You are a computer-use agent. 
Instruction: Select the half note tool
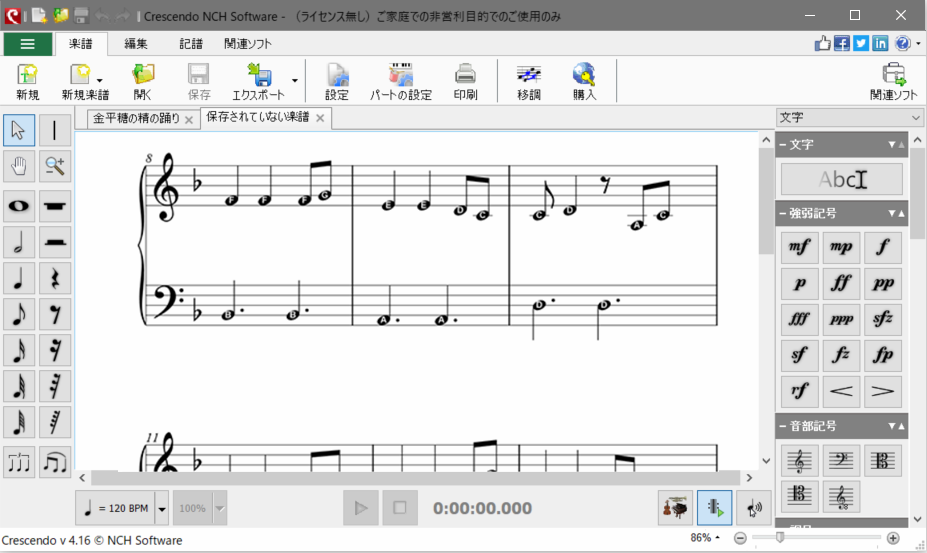point(19,242)
